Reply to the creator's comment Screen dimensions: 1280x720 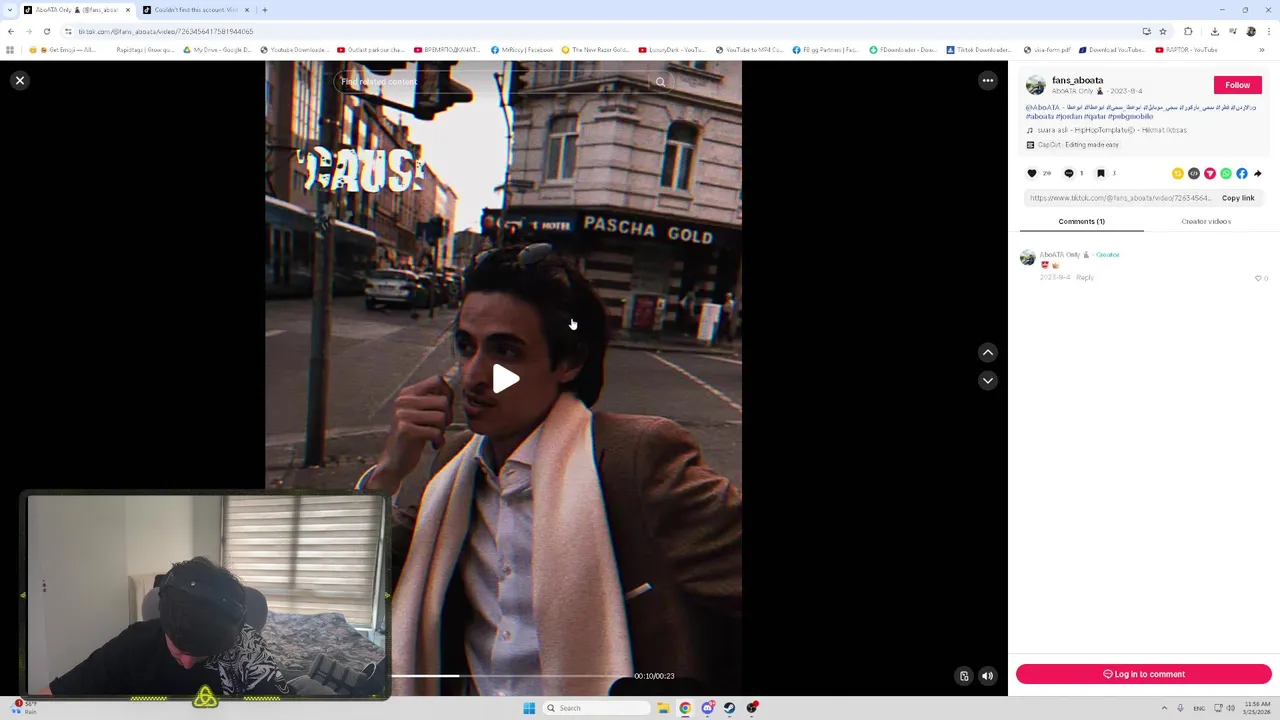pos(1085,277)
